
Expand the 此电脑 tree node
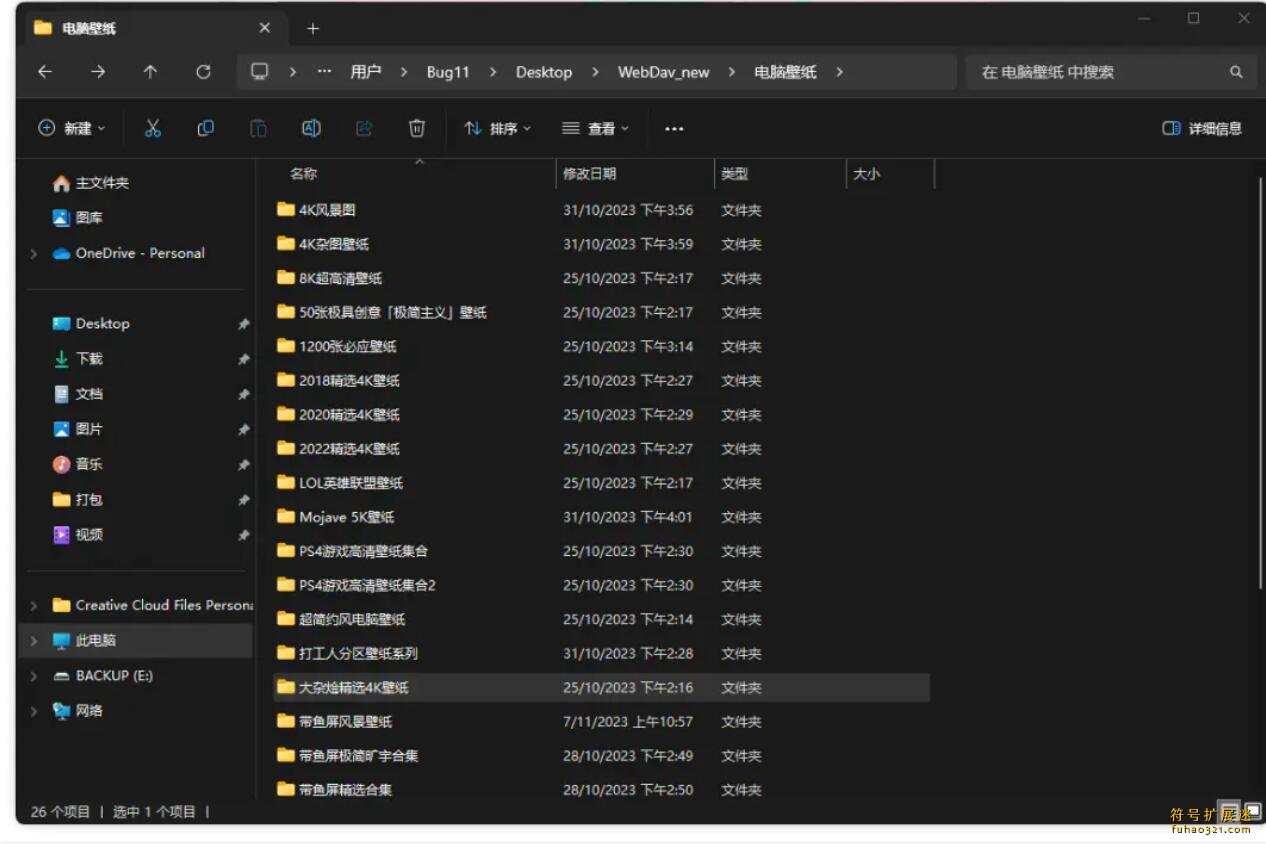(34, 641)
